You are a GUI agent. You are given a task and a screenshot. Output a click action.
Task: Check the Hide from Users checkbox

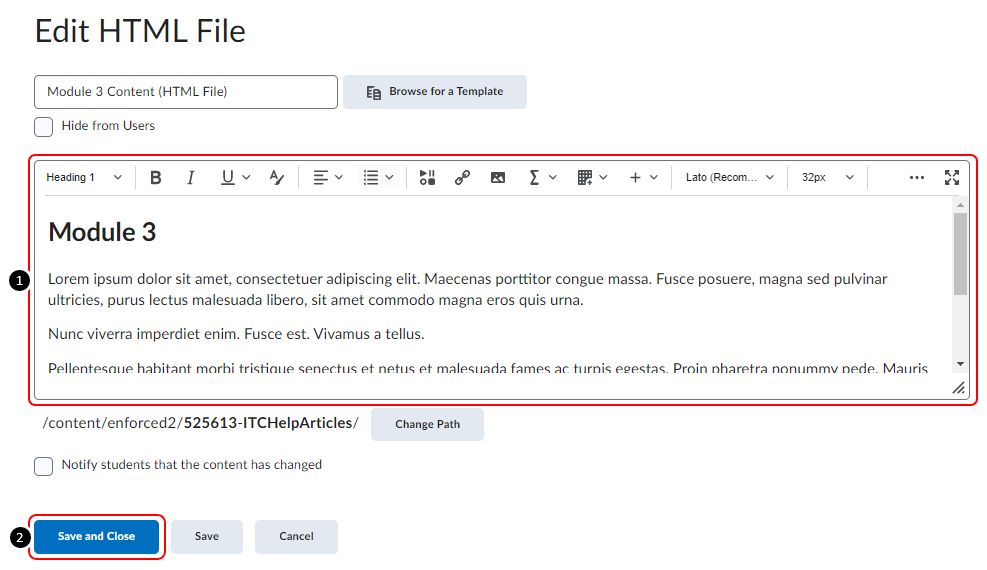(44, 127)
